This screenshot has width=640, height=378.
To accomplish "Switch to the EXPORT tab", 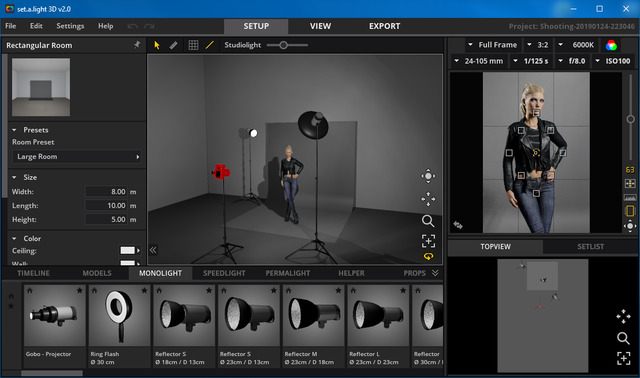I will click(x=384, y=26).
